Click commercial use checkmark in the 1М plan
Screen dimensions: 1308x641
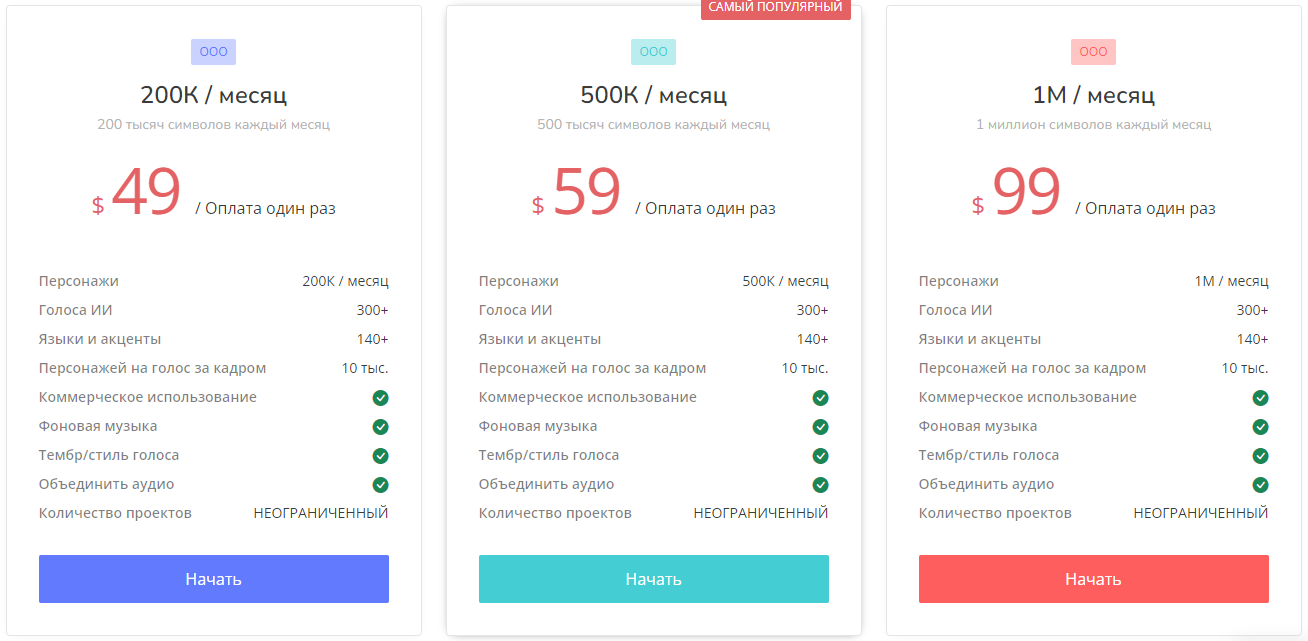click(1260, 398)
